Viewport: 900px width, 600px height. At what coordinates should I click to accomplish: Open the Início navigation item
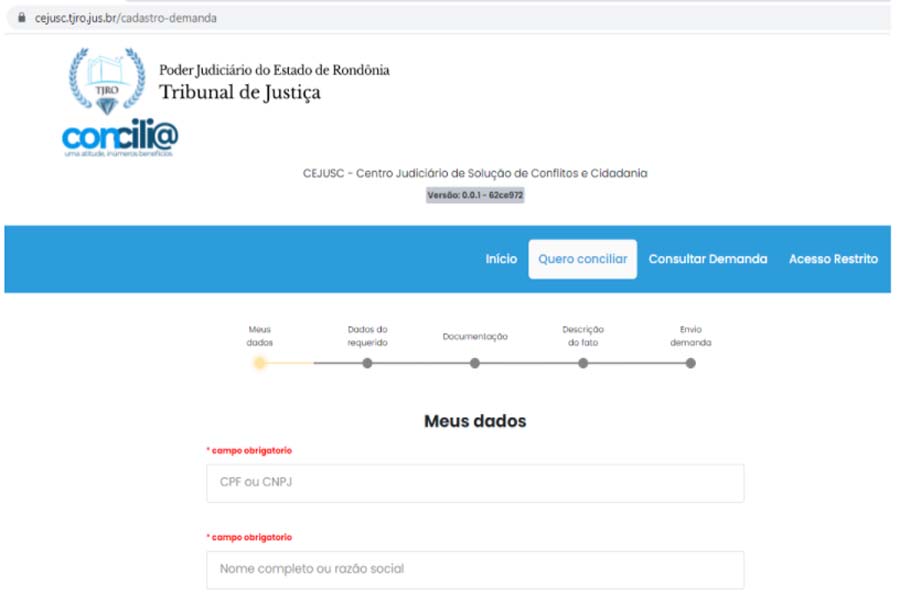point(501,259)
